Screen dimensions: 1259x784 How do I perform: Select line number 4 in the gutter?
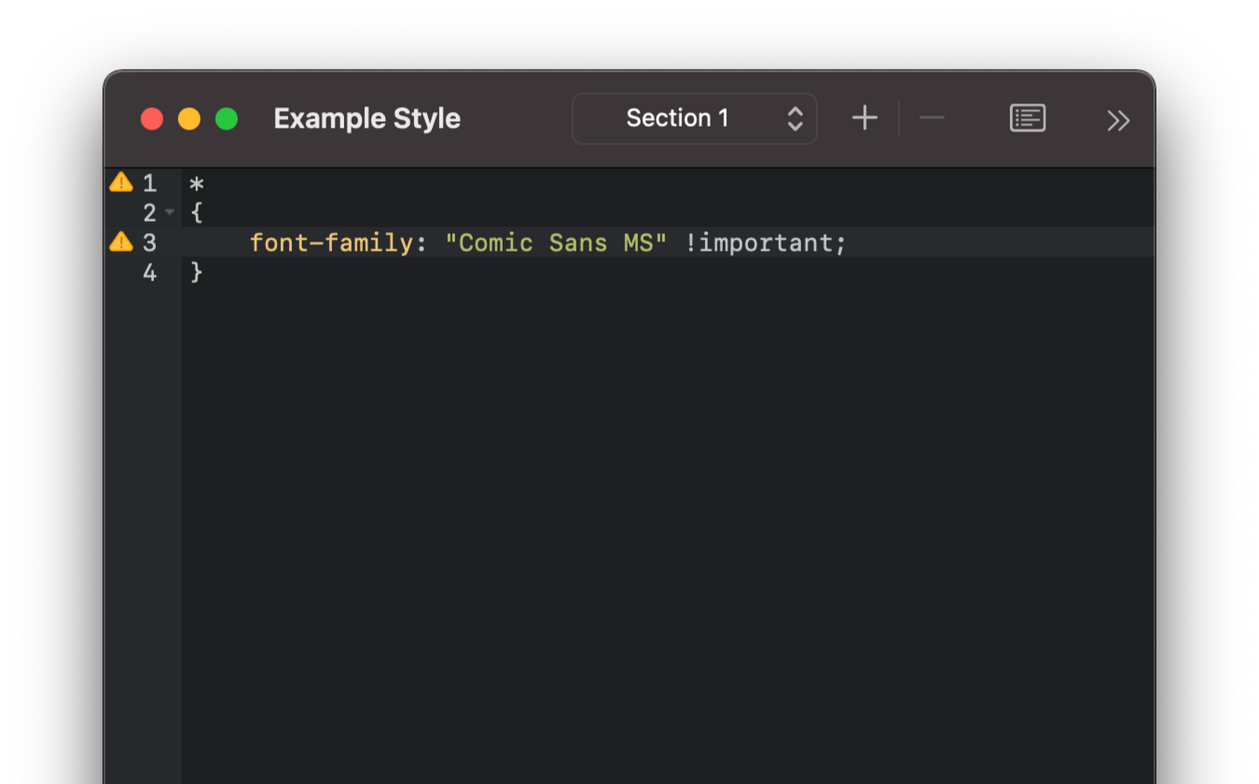click(x=150, y=273)
